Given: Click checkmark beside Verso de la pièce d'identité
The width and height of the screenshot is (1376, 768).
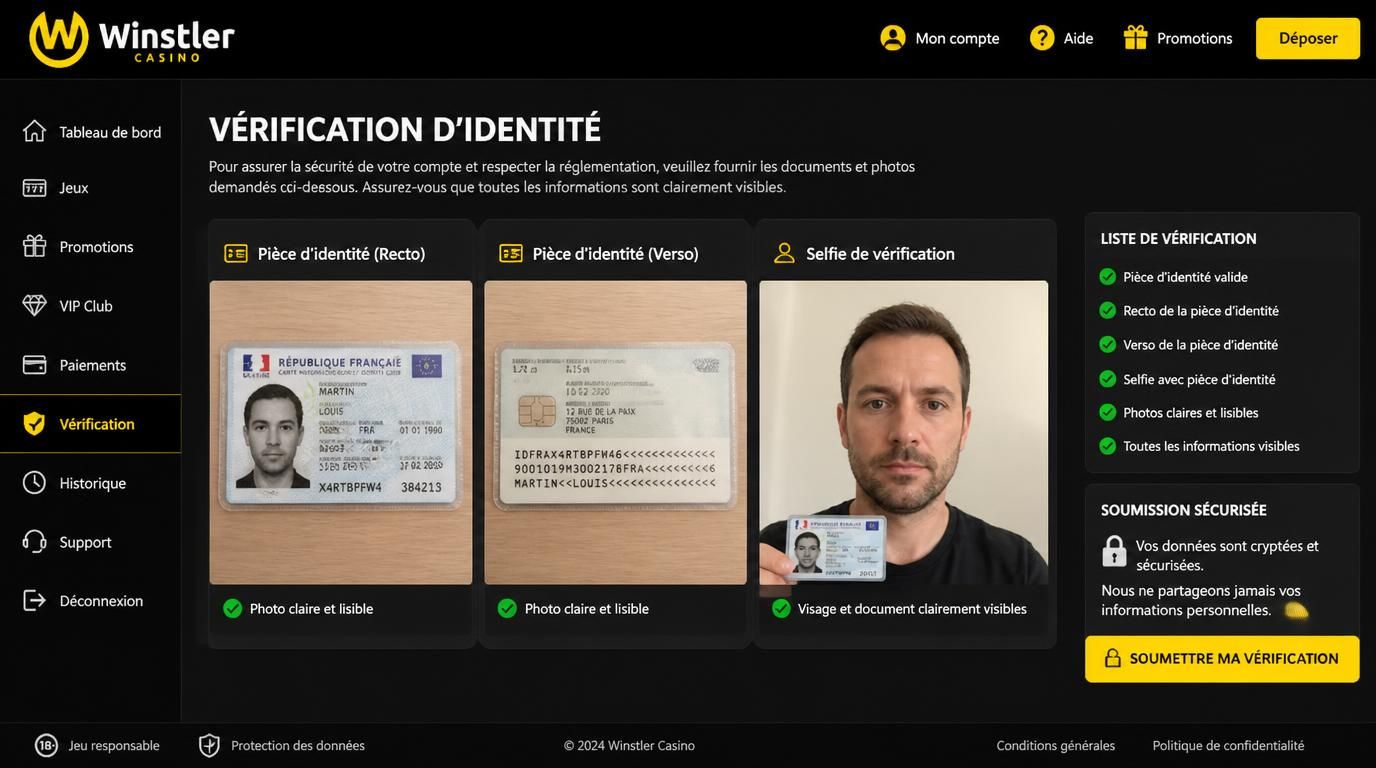Looking at the screenshot, I should (x=1108, y=344).
